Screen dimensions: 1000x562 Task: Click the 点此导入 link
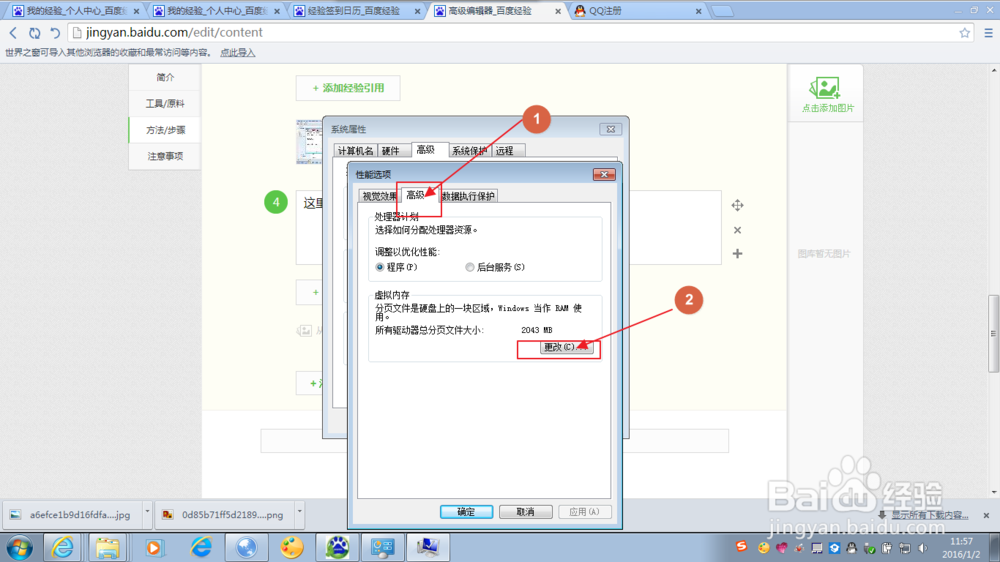[238, 53]
